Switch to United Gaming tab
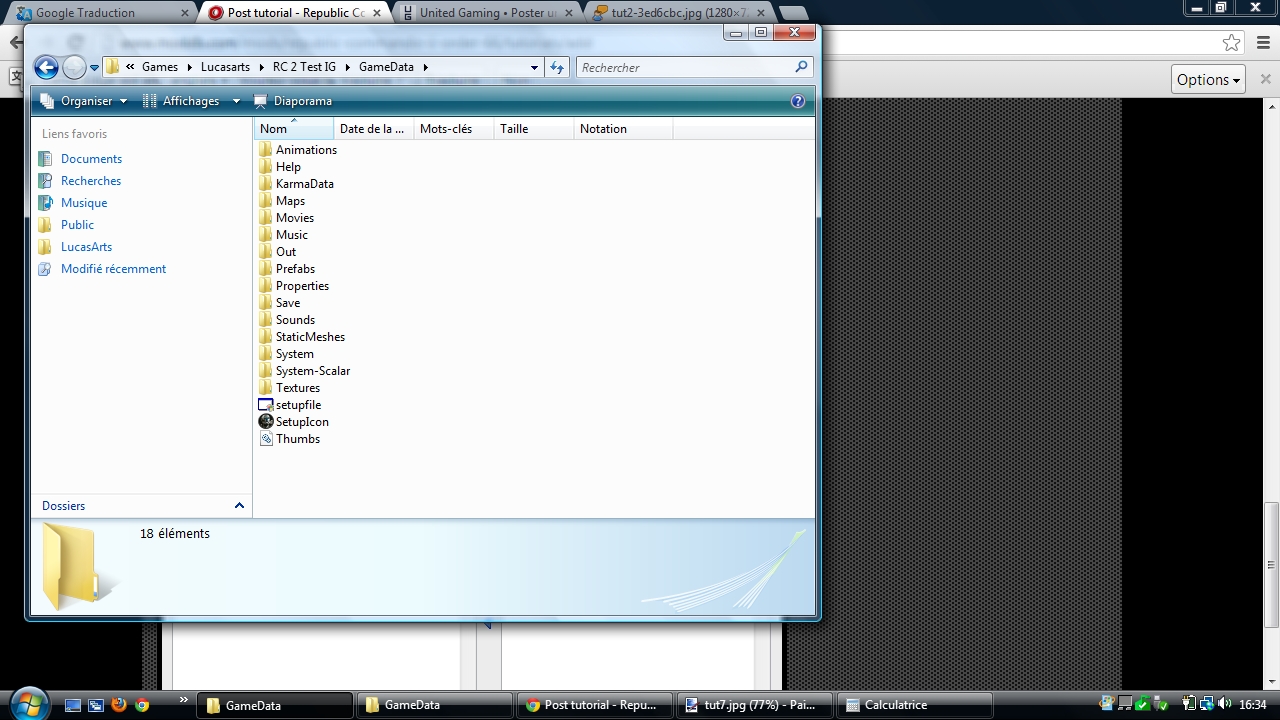This screenshot has width=1280, height=720. point(484,13)
